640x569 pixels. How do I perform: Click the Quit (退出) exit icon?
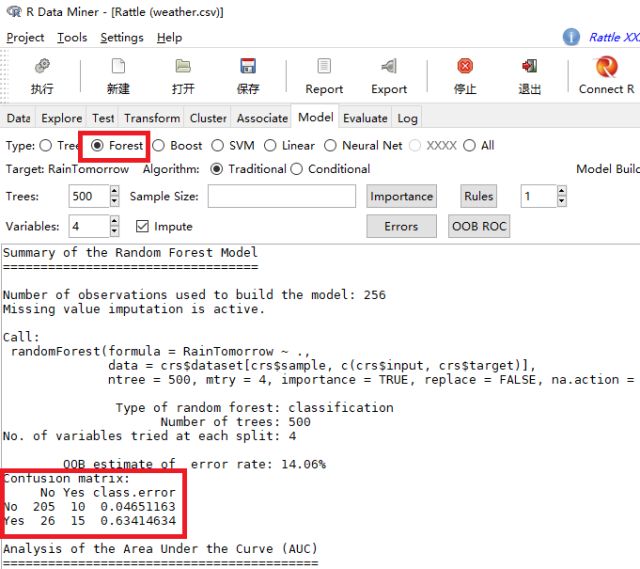[x=529, y=66]
